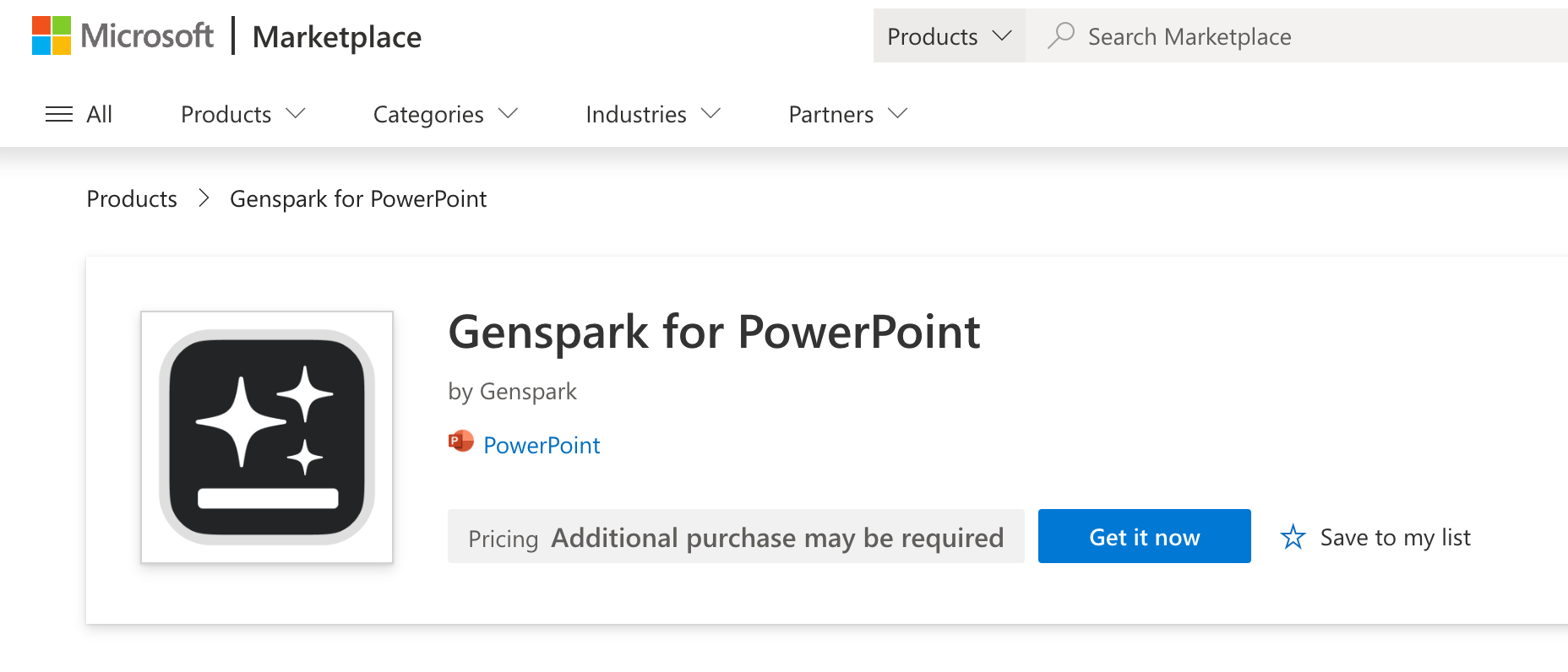Open the Products search scope dropdown
Image resolution: width=1568 pixels, height=672 pixels.
(x=949, y=36)
